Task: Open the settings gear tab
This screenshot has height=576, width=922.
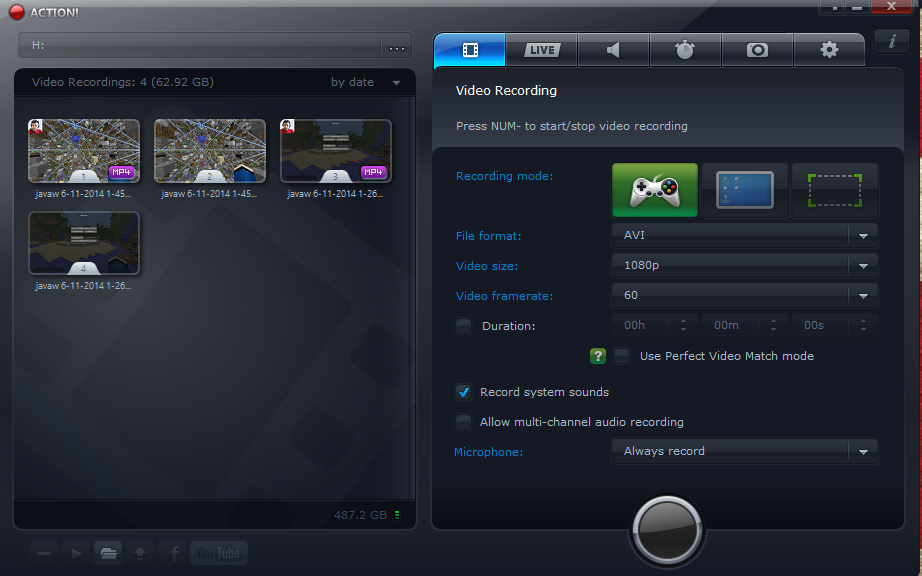Action: coord(829,50)
